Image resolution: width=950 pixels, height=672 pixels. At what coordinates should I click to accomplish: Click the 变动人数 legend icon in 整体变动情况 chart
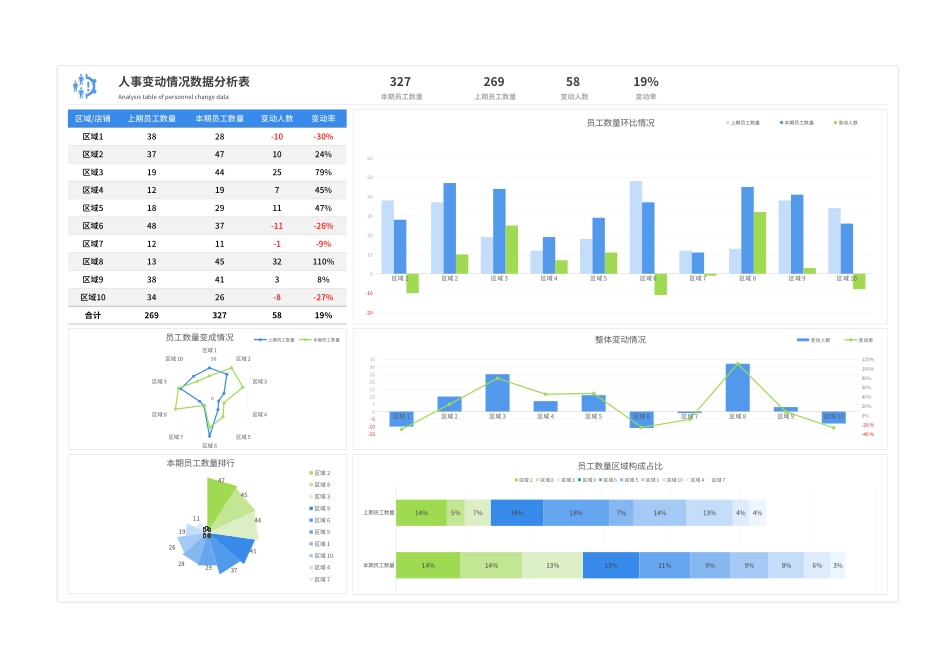click(x=802, y=340)
